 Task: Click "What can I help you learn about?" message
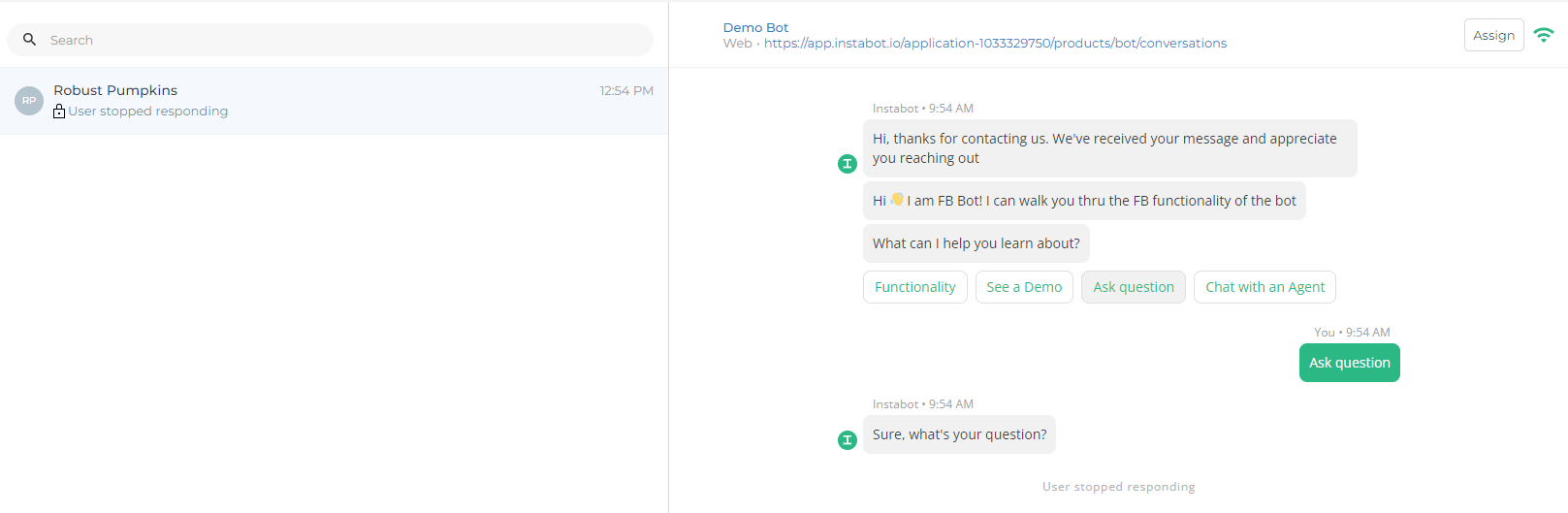pyautogui.click(x=976, y=243)
